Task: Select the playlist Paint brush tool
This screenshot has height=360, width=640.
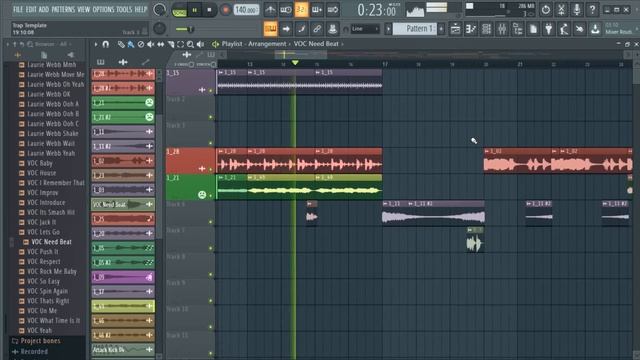Action: pos(131,44)
